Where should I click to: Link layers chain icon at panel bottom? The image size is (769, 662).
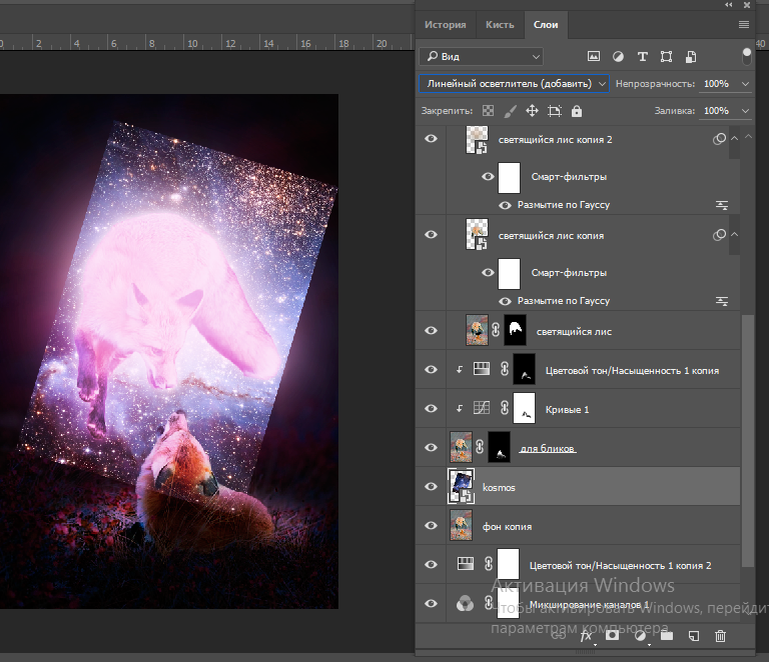coord(559,636)
